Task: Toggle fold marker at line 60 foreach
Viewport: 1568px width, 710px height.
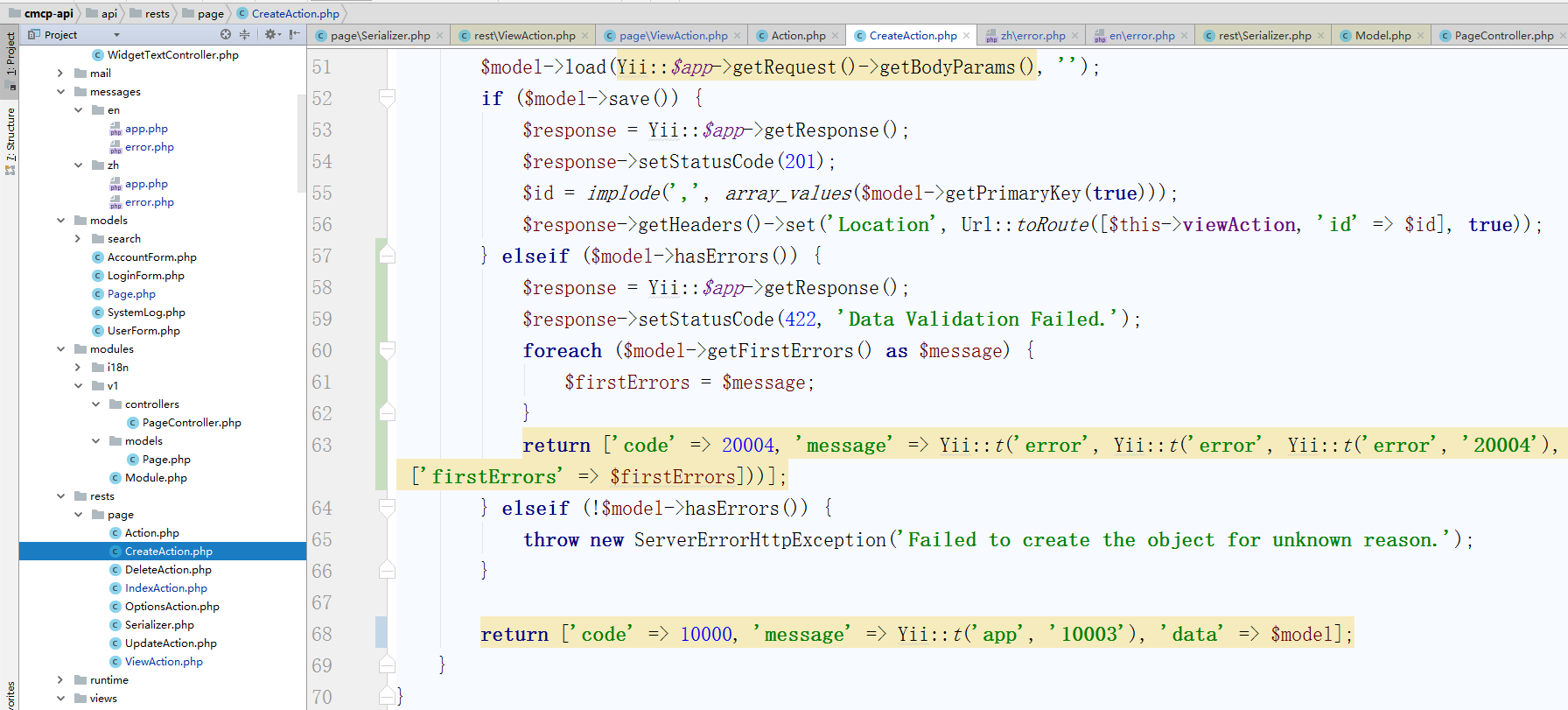Action: pos(387,350)
